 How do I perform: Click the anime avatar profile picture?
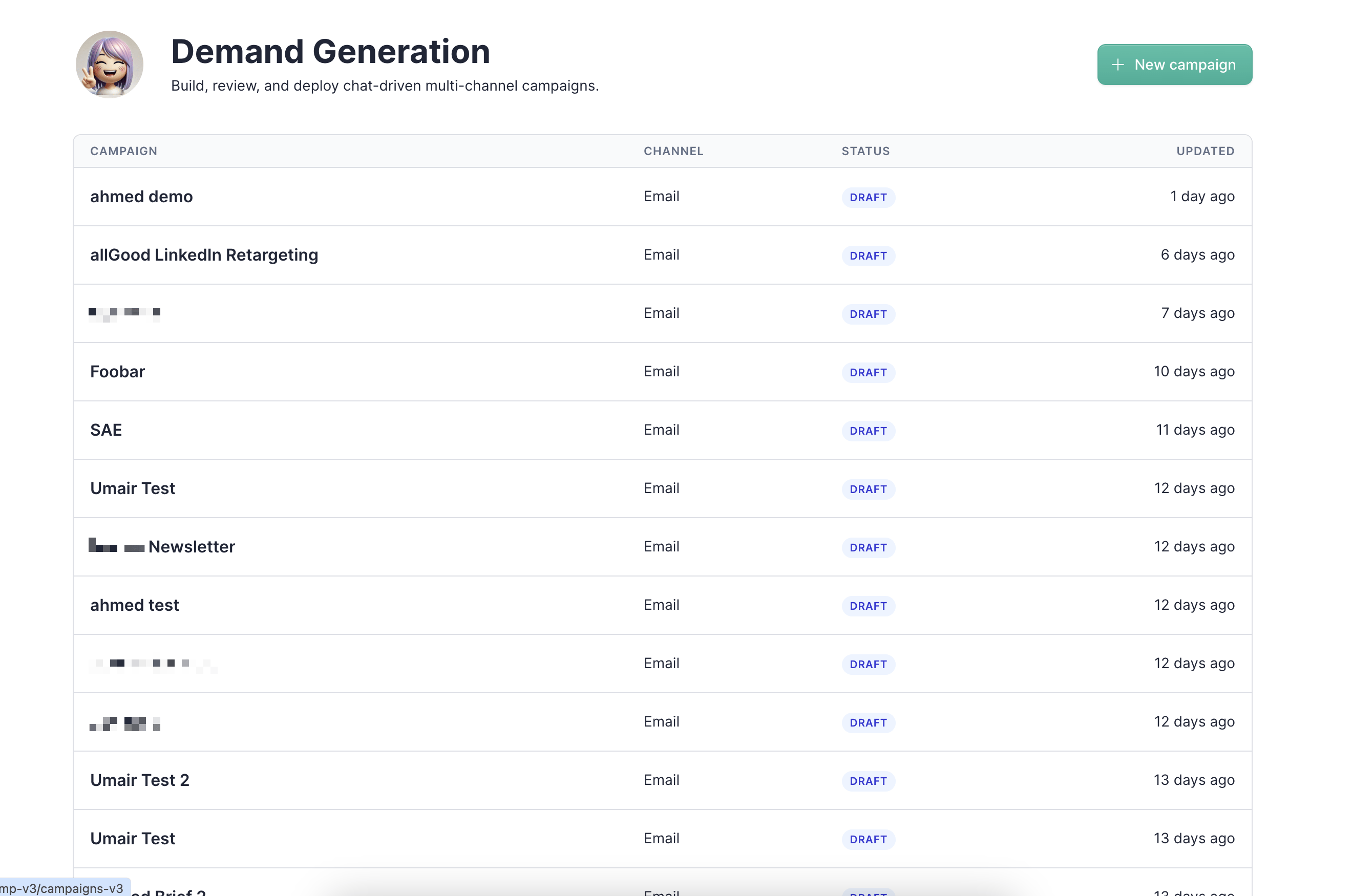point(110,65)
